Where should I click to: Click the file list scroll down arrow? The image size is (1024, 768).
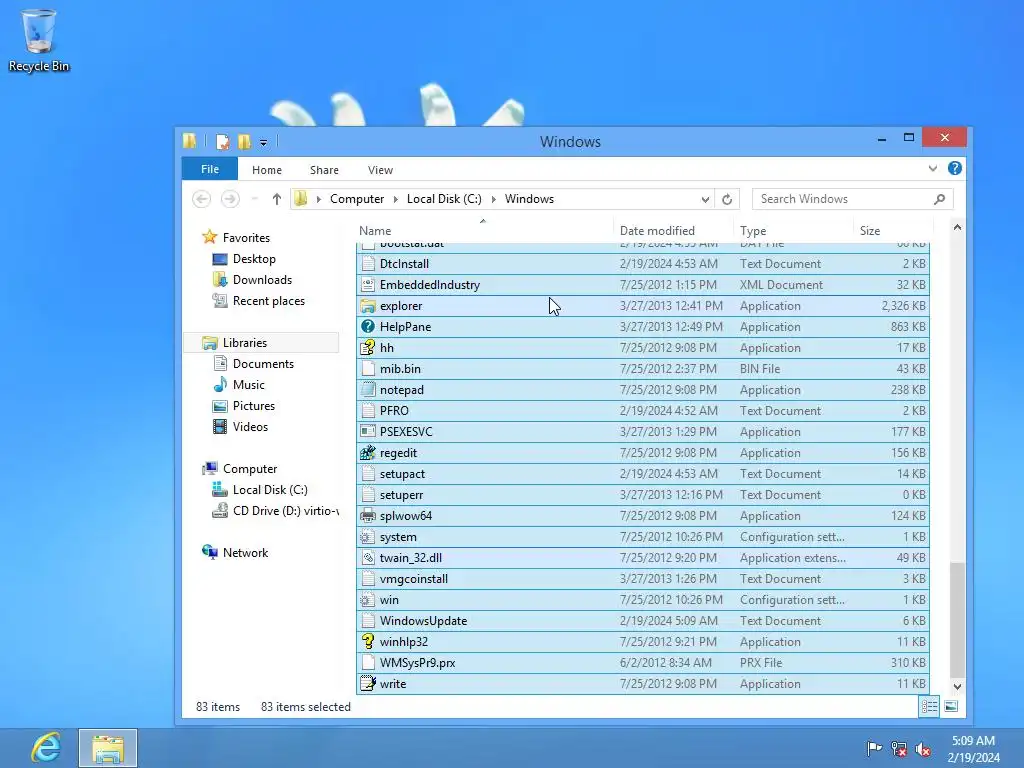(957, 686)
